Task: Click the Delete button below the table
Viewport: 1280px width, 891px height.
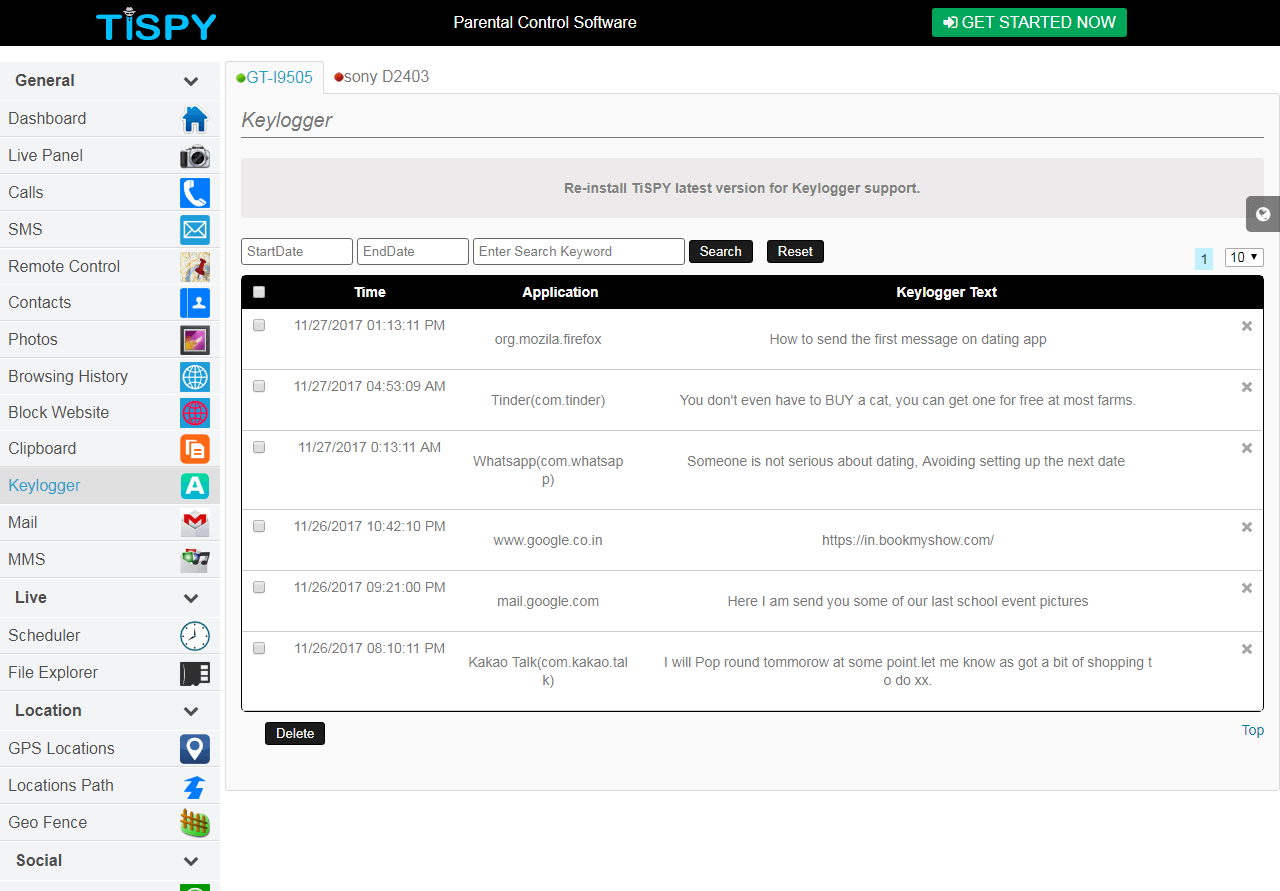Action: [x=295, y=734]
